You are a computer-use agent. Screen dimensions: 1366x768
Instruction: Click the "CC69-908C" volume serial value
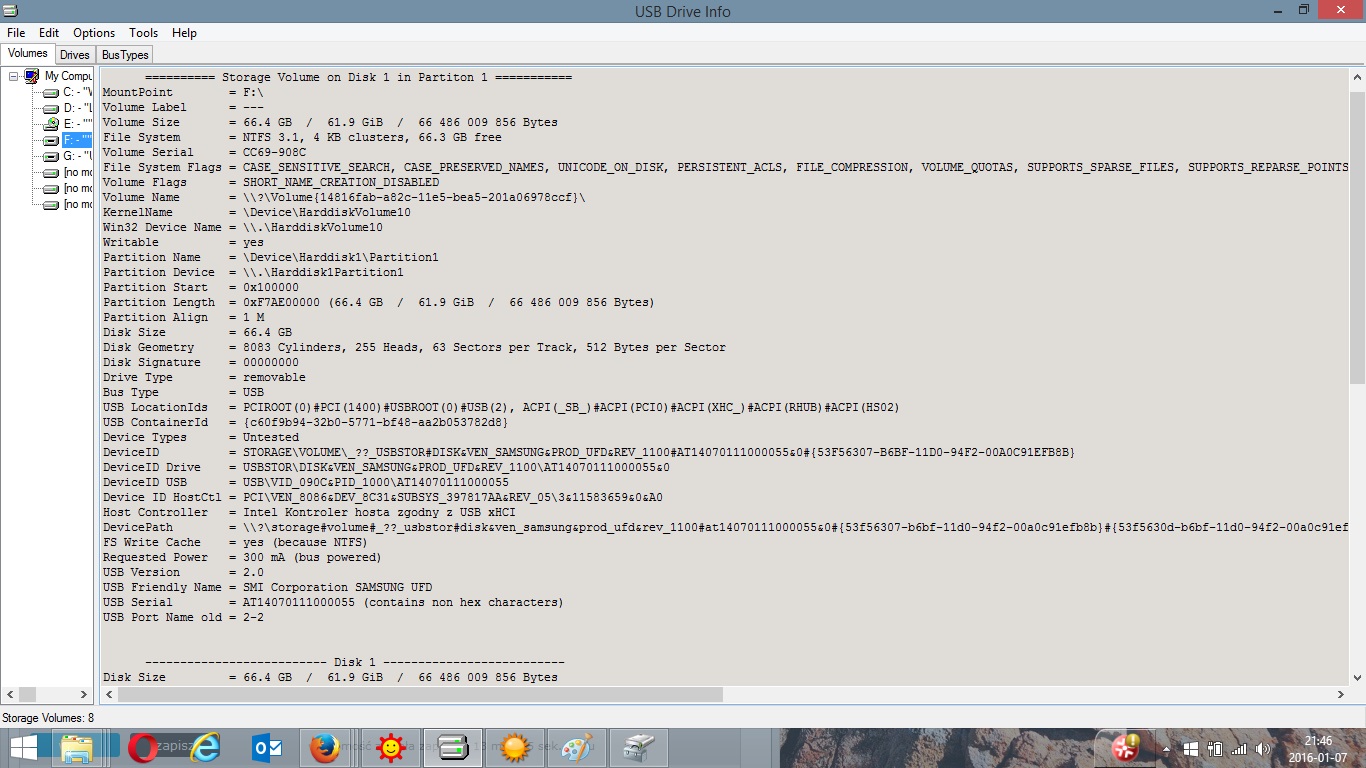[274, 152]
